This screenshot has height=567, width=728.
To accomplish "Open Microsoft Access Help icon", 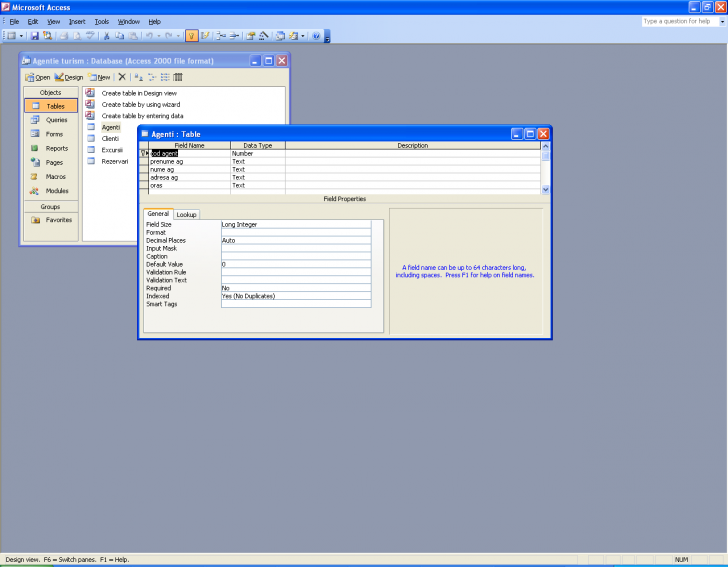I will pyautogui.click(x=316, y=36).
